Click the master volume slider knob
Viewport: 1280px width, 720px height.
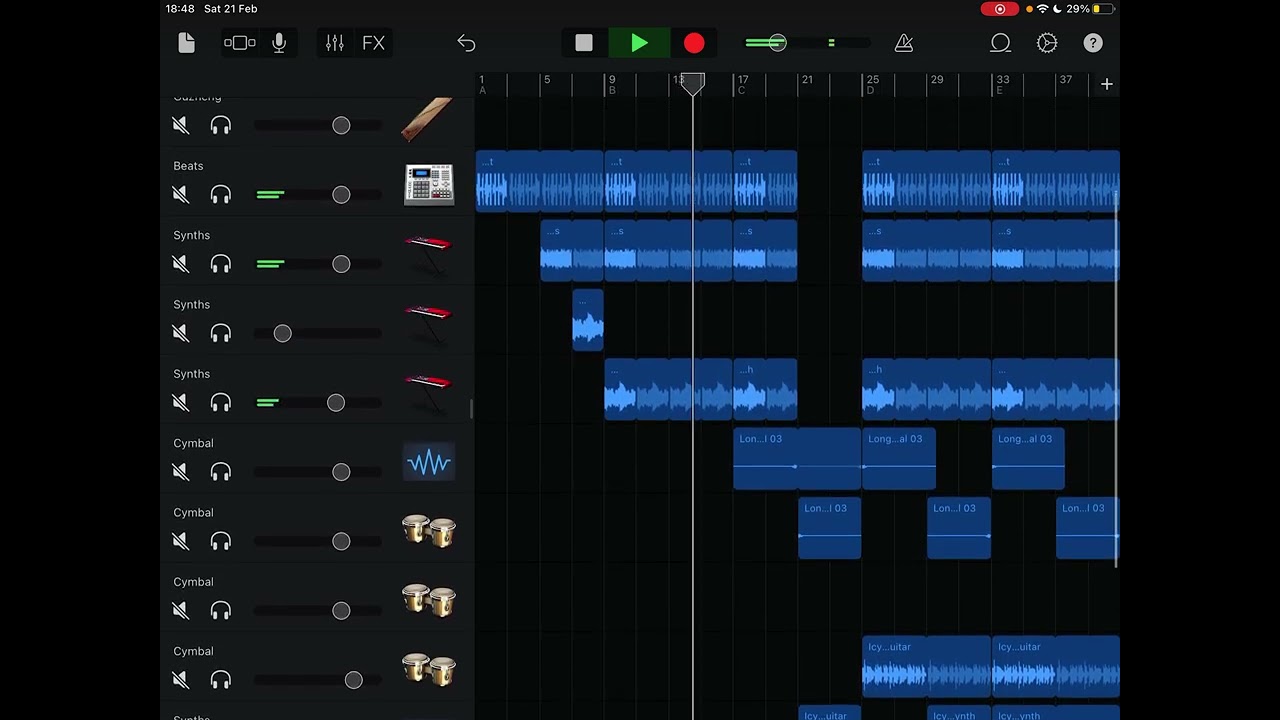point(777,43)
